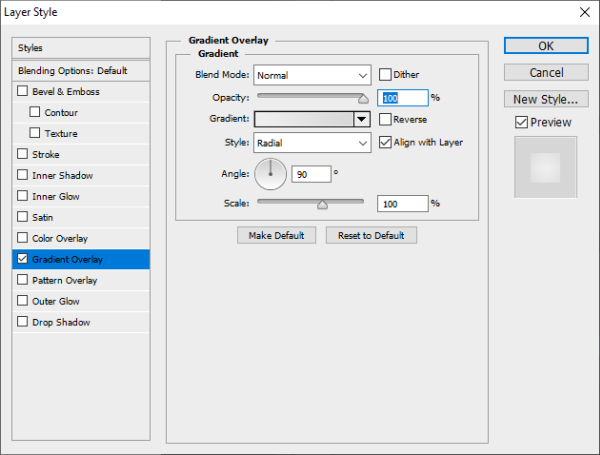Click the Angle value field
The height and width of the screenshot is (455, 600).
pyautogui.click(x=311, y=174)
